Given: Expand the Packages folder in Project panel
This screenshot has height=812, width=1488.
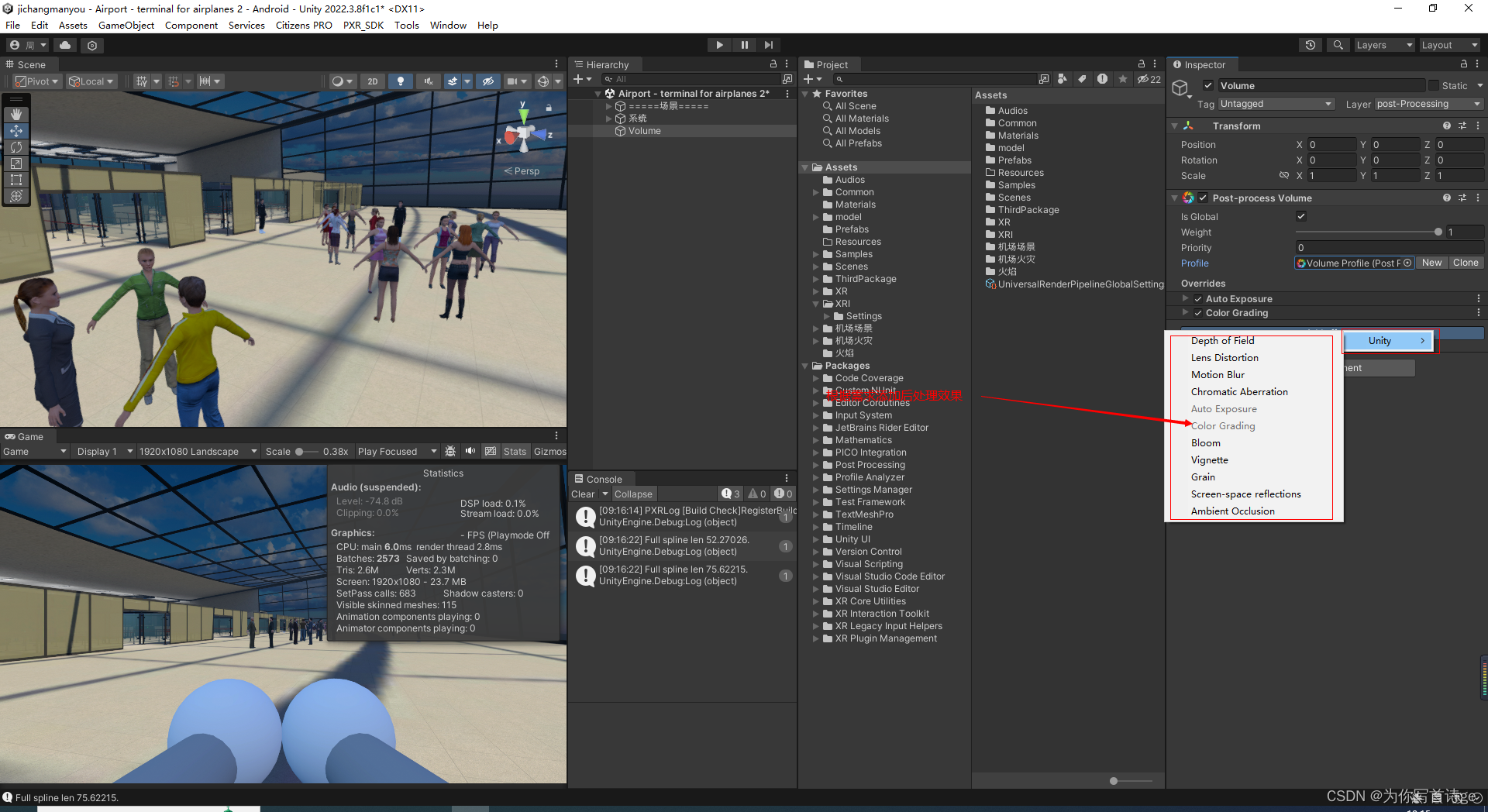Looking at the screenshot, I should [807, 365].
